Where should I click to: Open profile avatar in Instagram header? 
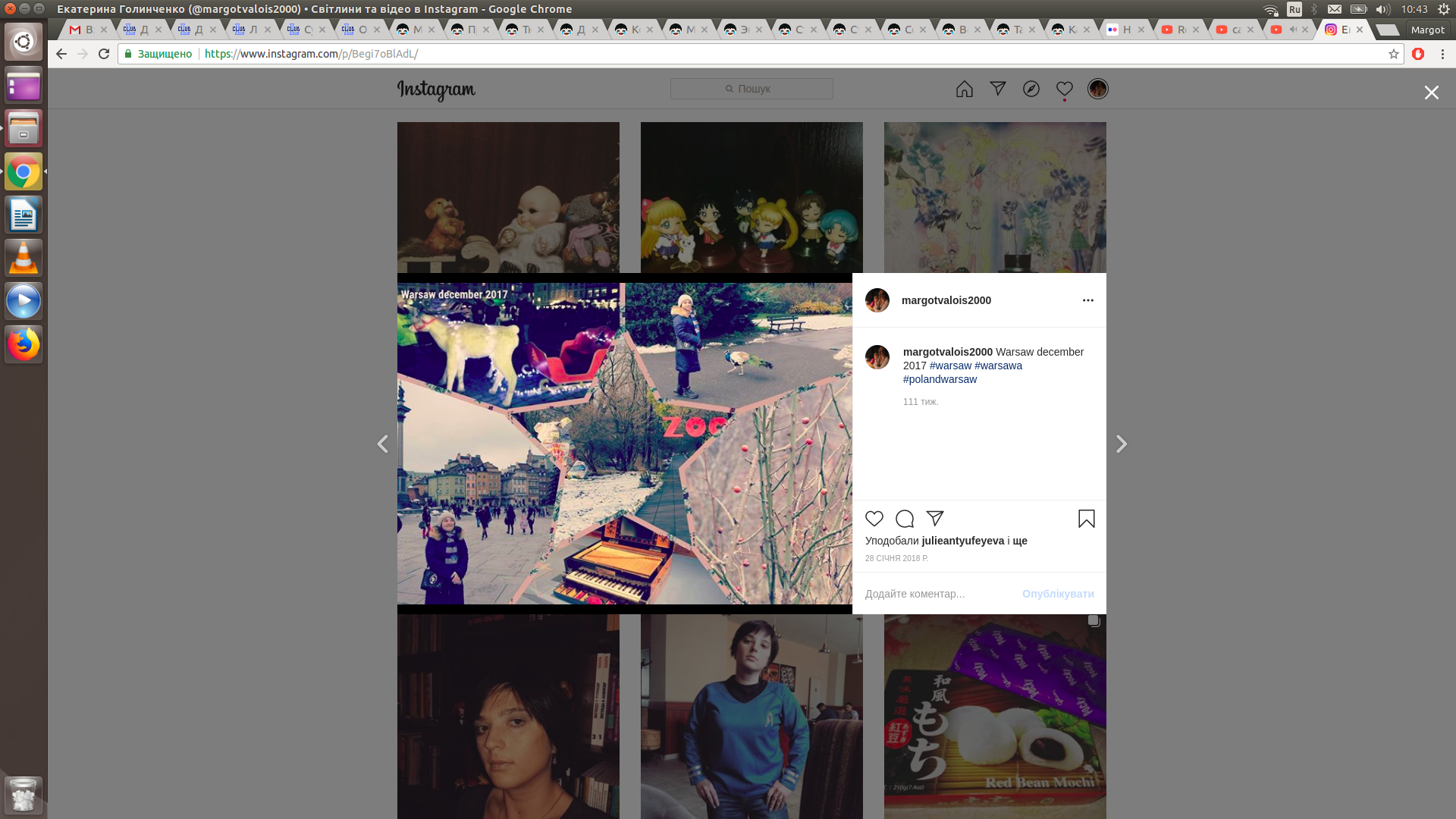point(1098,89)
